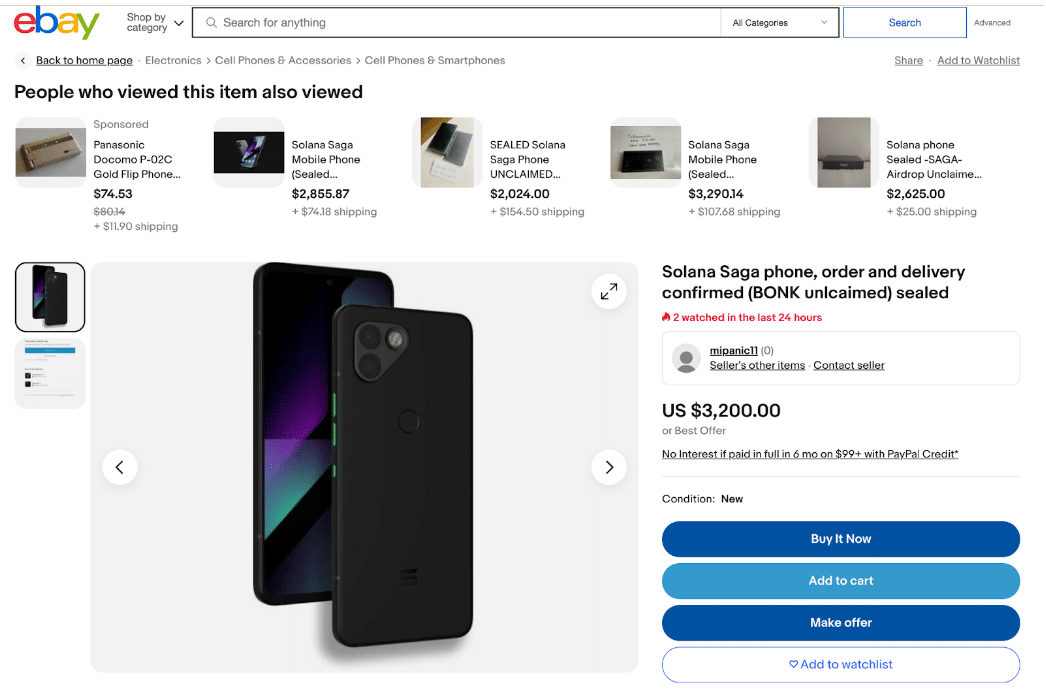This screenshot has height=700, width=1046.
Task: Open the Contact seller link
Action: (x=848, y=366)
